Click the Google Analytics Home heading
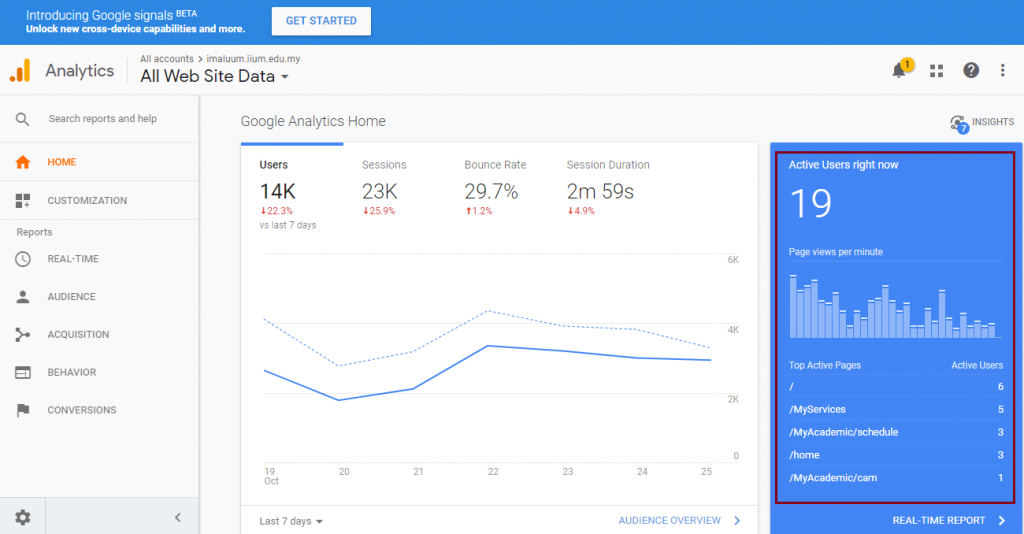 [x=313, y=121]
